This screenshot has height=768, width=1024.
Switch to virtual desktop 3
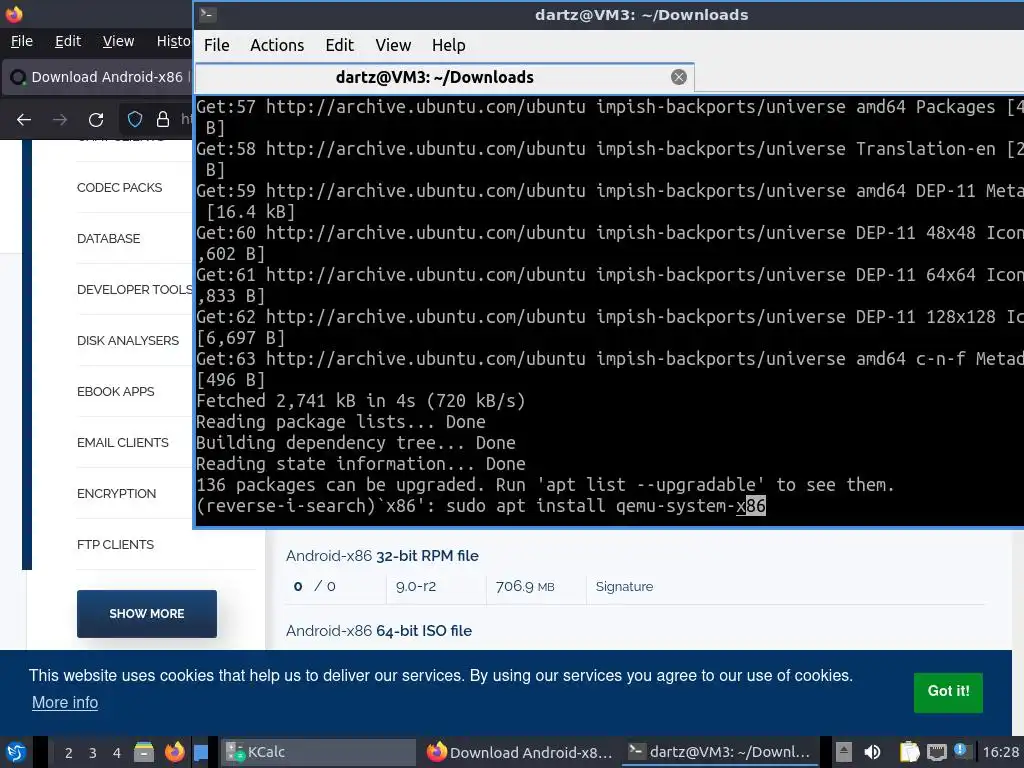click(x=93, y=753)
